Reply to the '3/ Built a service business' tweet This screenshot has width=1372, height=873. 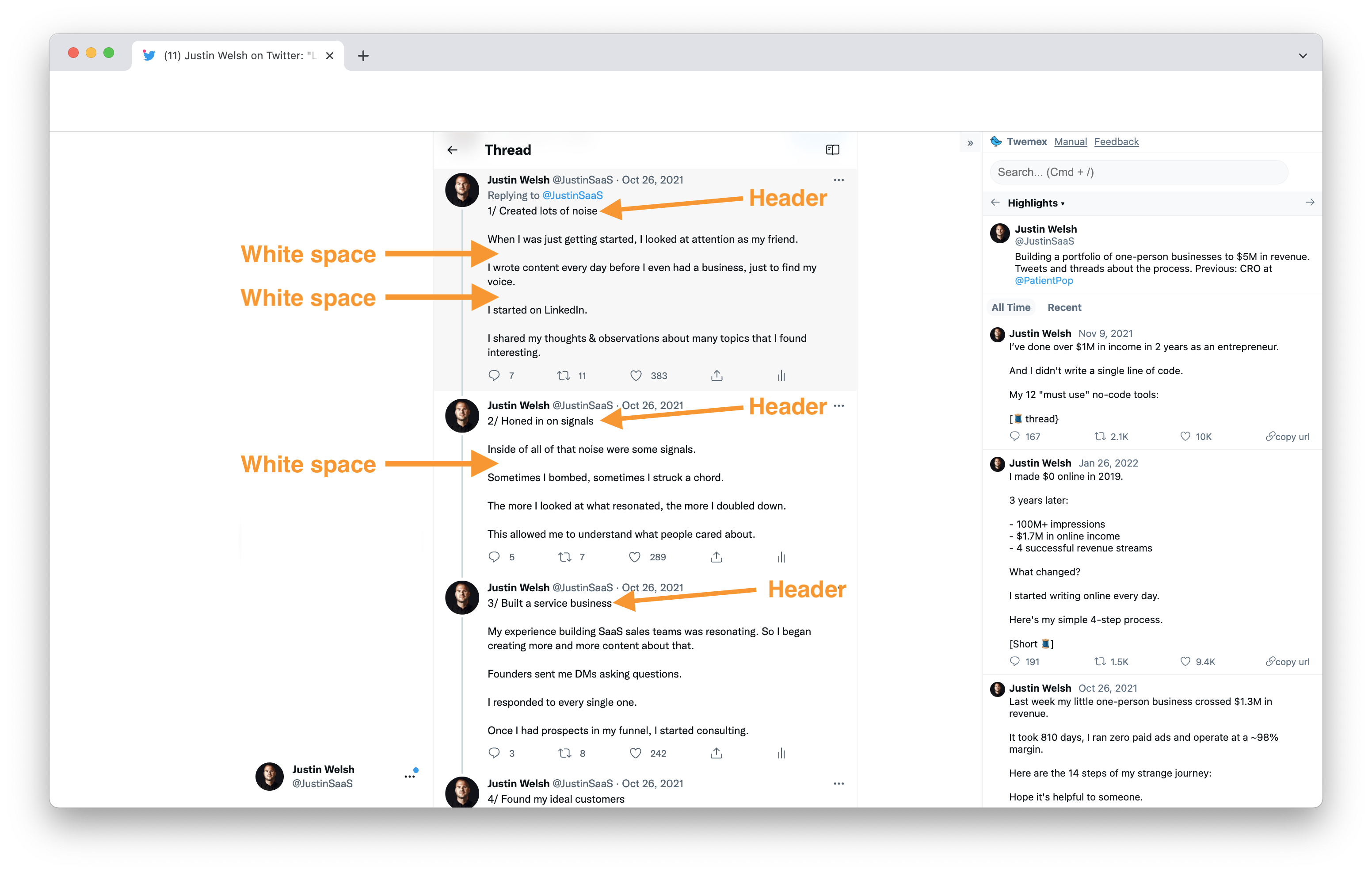[x=494, y=753]
